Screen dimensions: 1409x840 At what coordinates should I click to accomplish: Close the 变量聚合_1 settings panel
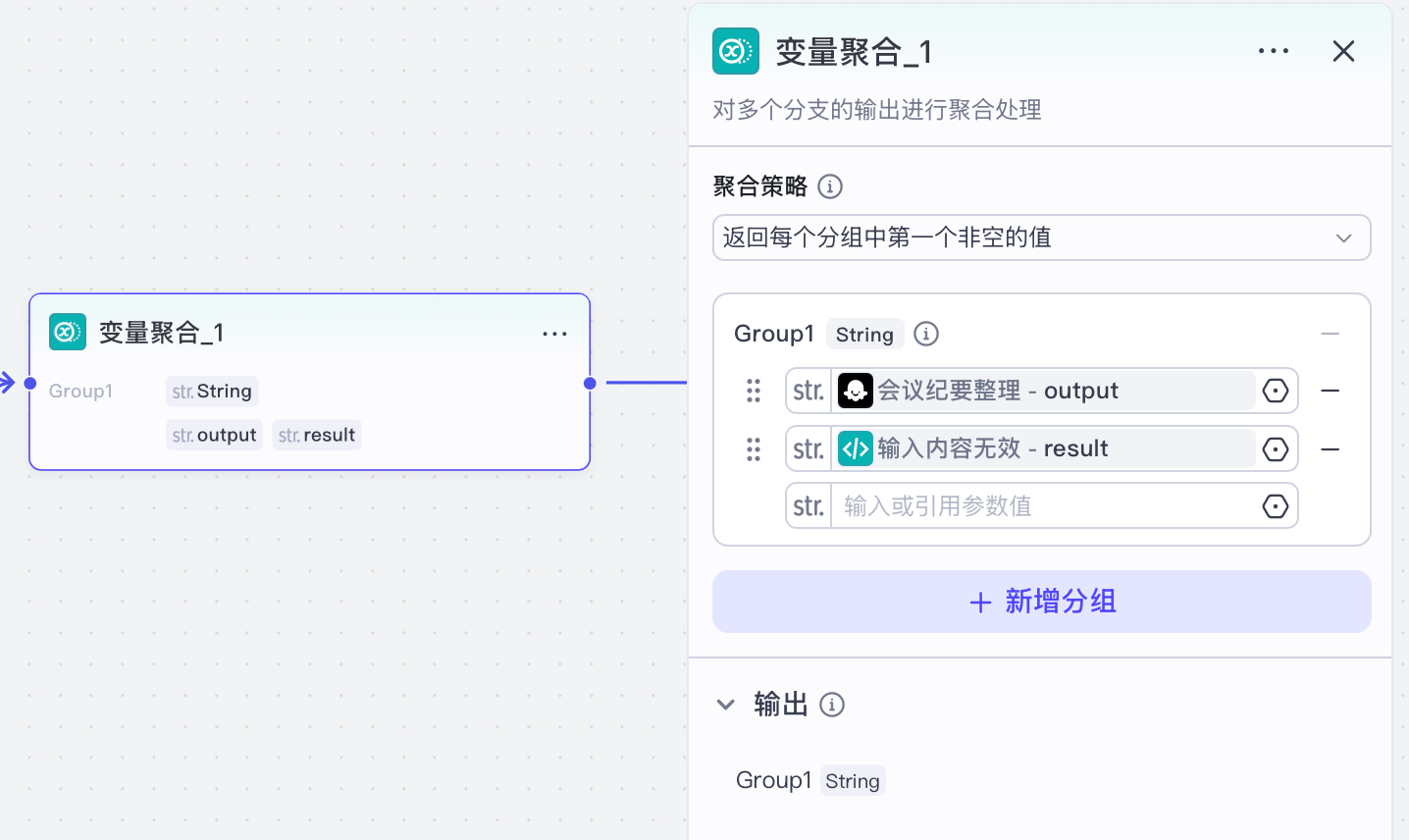click(1343, 51)
